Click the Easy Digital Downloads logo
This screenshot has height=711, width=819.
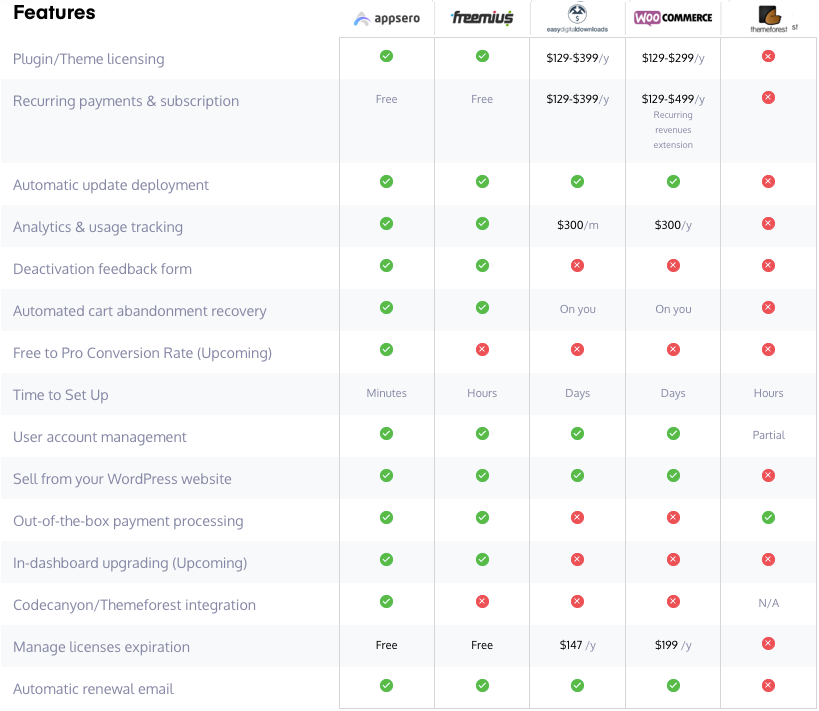pos(577,18)
